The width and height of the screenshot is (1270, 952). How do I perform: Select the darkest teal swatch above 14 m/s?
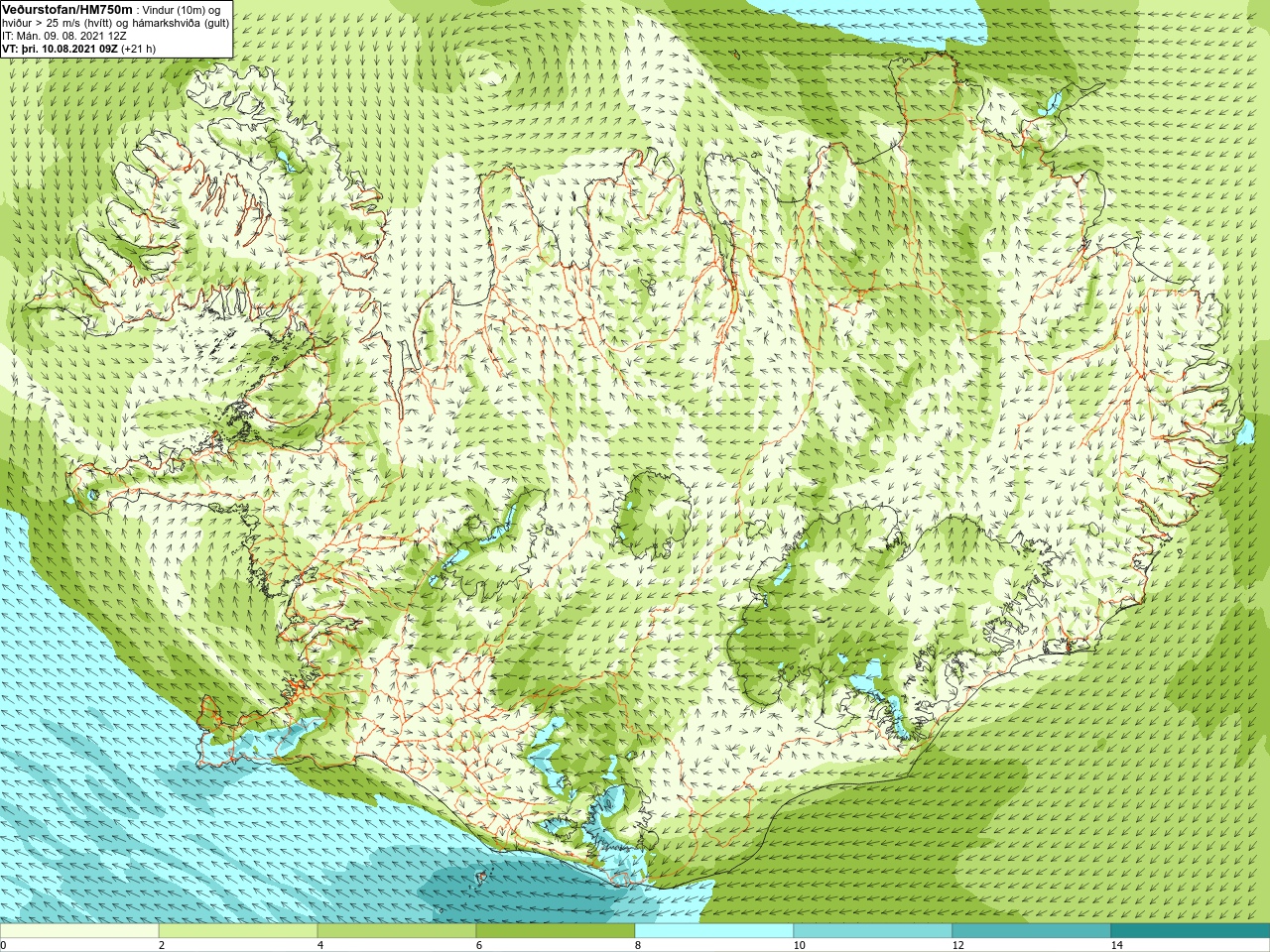pyautogui.click(x=1191, y=931)
